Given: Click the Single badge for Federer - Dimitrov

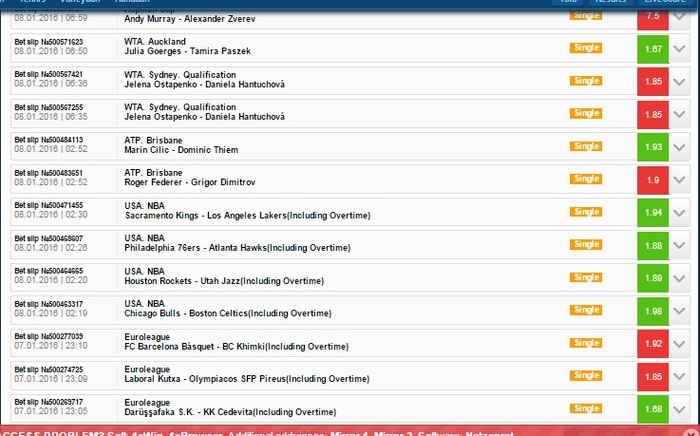Looking at the screenshot, I should [586, 179].
